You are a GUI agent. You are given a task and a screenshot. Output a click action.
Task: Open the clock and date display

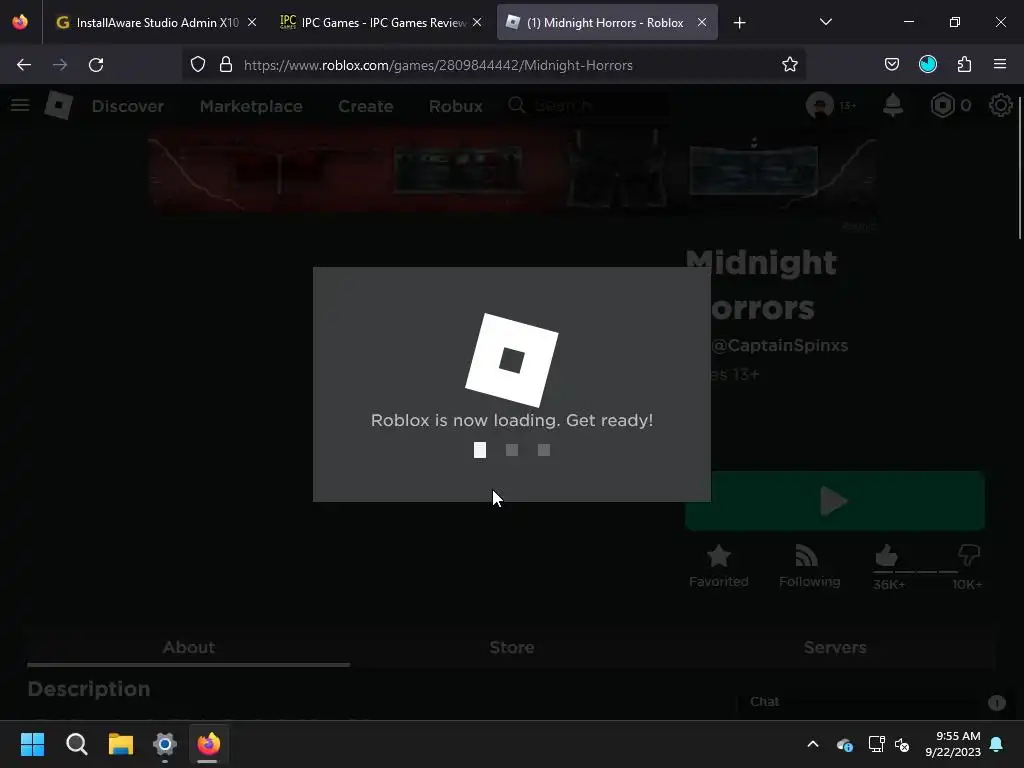point(953,744)
